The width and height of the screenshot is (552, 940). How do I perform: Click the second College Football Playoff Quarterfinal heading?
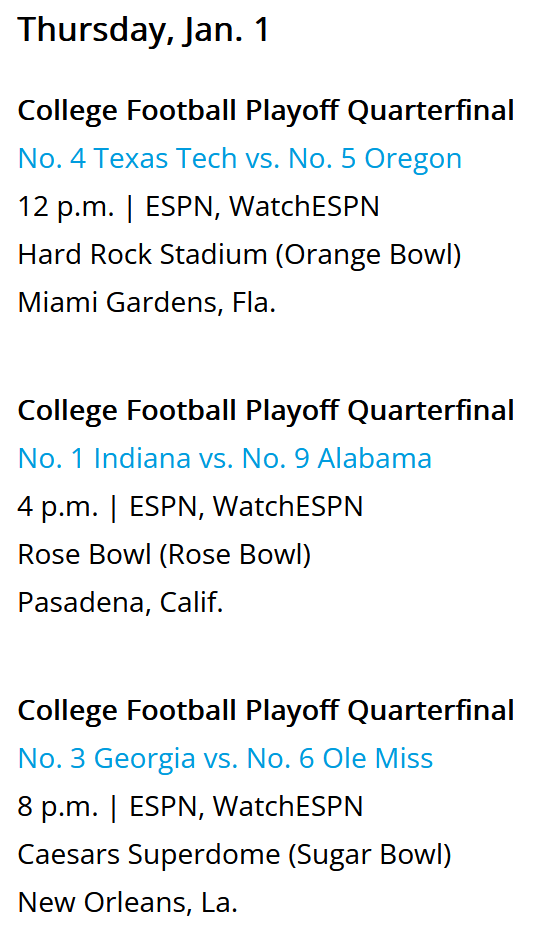click(x=266, y=411)
